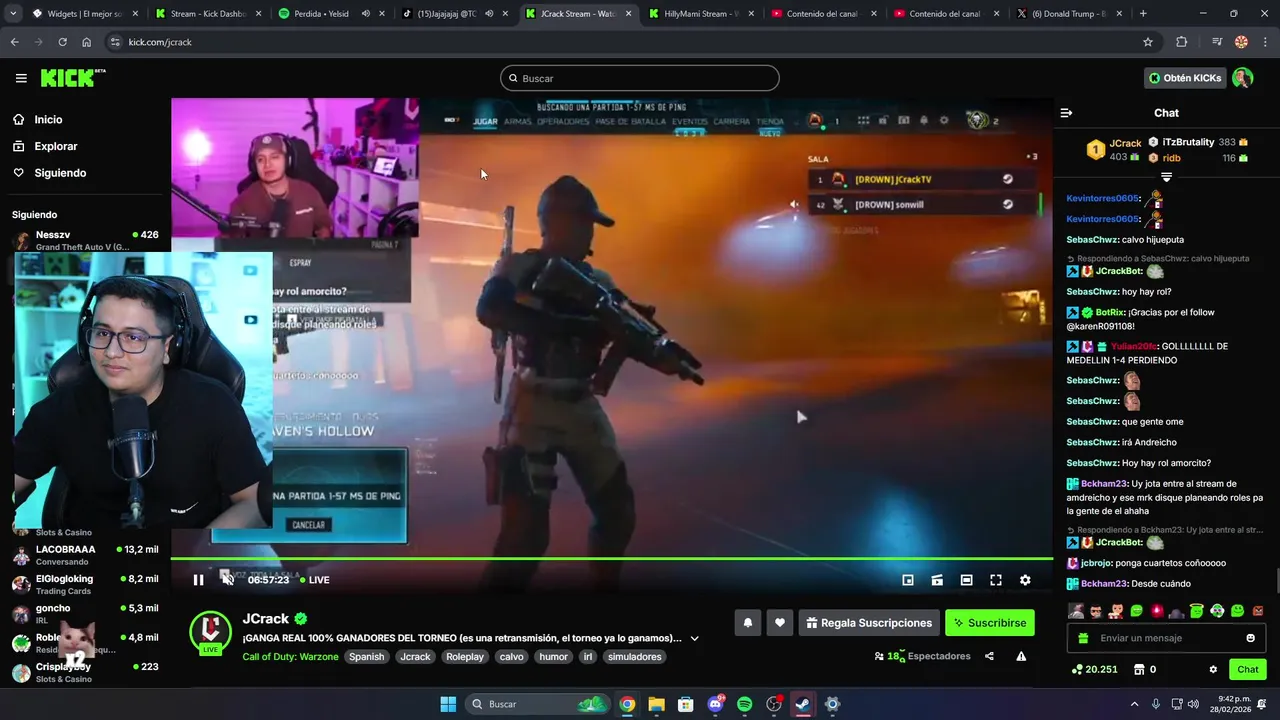Go to Kick home via logo
Screen dimensions: 1280x720
pyautogui.click(x=72, y=78)
